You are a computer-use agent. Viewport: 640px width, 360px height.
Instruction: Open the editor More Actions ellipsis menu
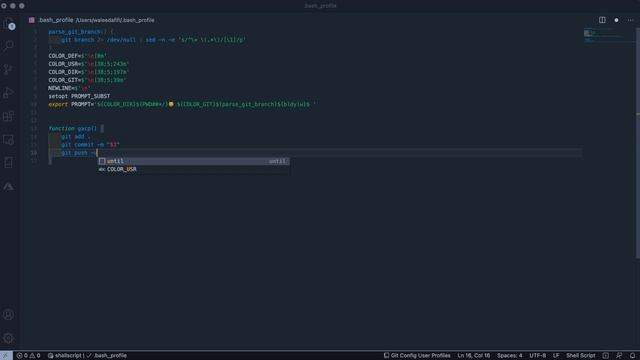click(x=631, y=20)
